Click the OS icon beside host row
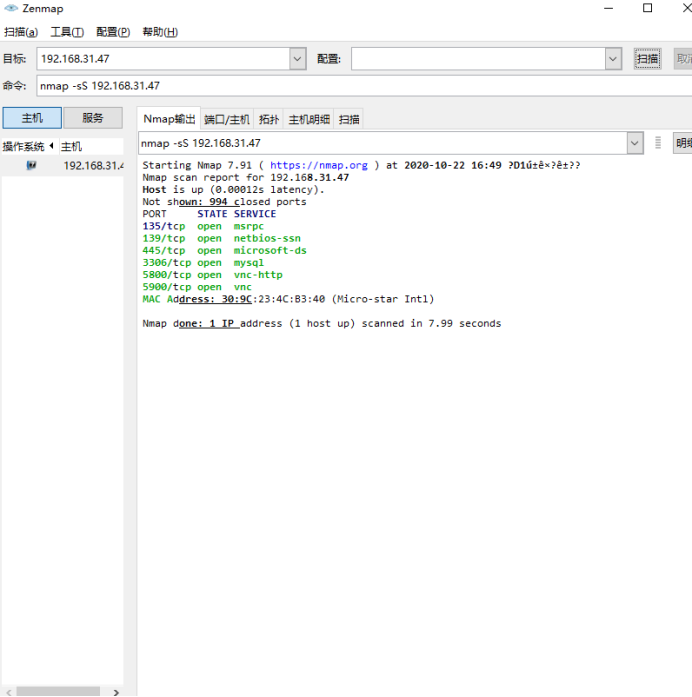 [x=31, y=165]
